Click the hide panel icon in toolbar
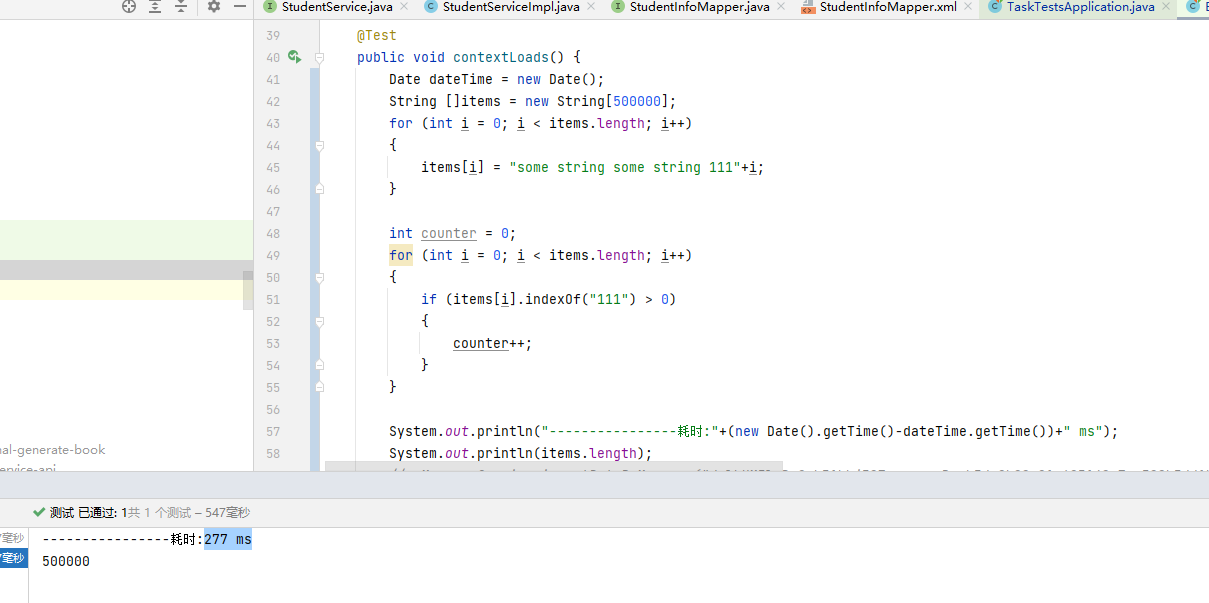This screenshot has width=1209, height=603. [x=240, y=6]
